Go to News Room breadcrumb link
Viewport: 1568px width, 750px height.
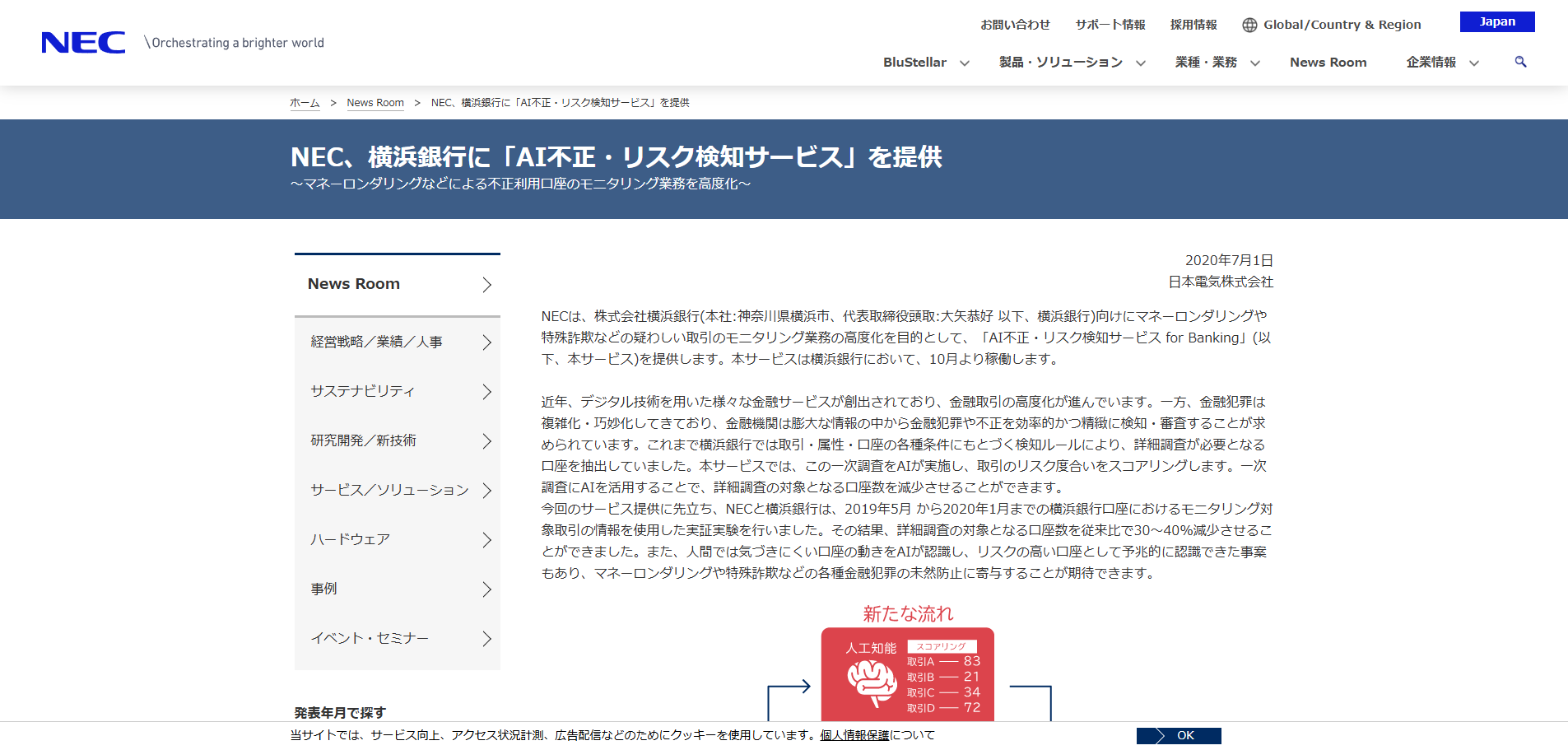[x=375, y=103]
